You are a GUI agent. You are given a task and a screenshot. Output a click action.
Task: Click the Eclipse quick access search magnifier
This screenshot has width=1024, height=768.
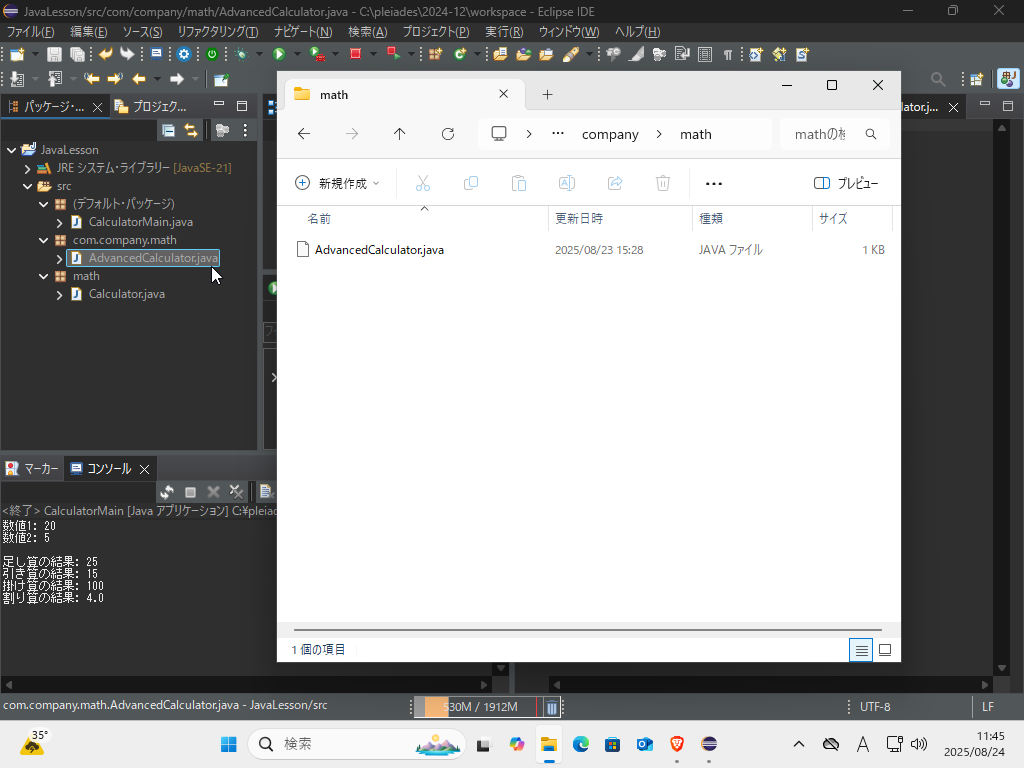[x=938, y=79]
